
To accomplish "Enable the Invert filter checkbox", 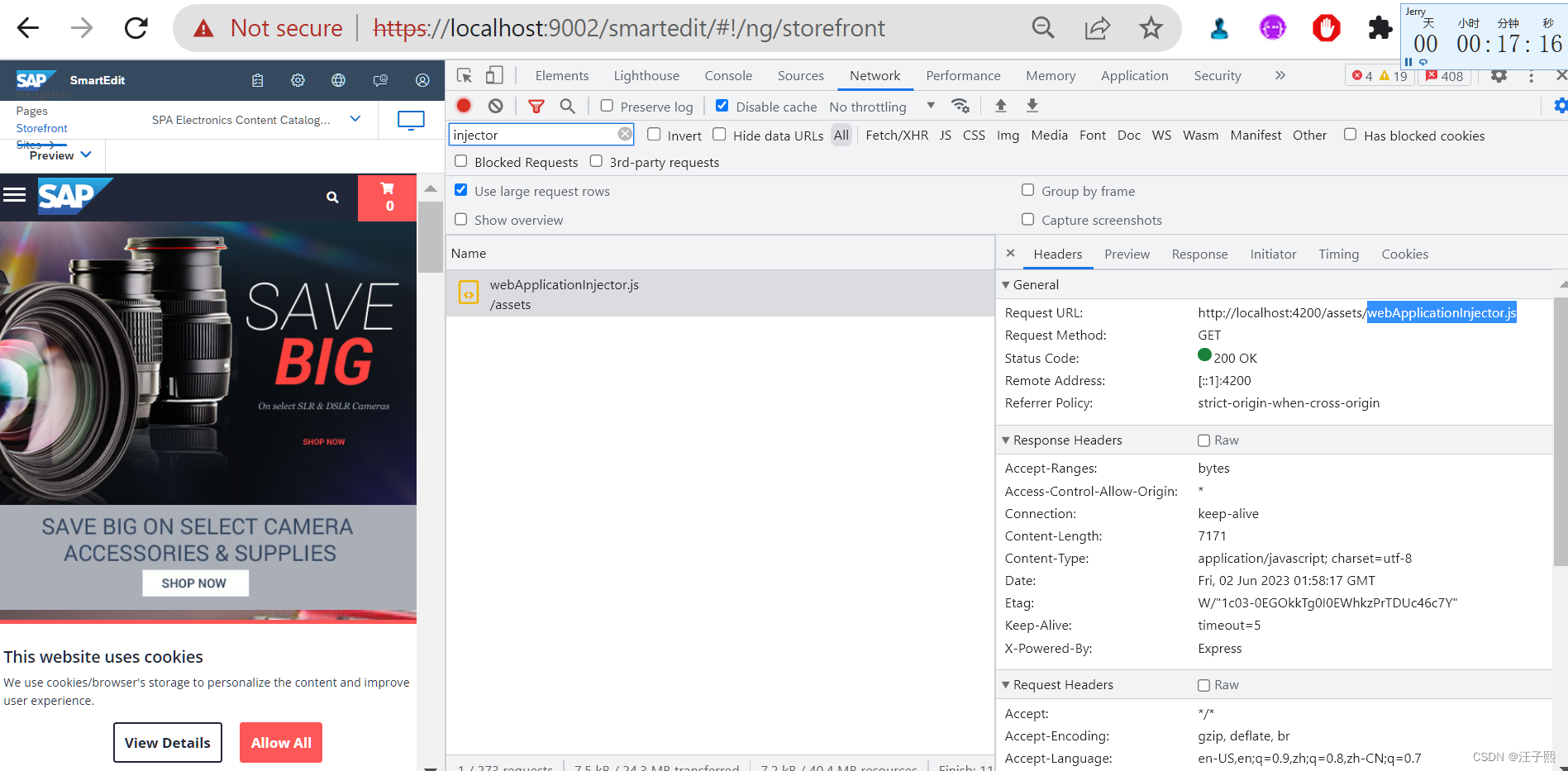I will point(654,134).
